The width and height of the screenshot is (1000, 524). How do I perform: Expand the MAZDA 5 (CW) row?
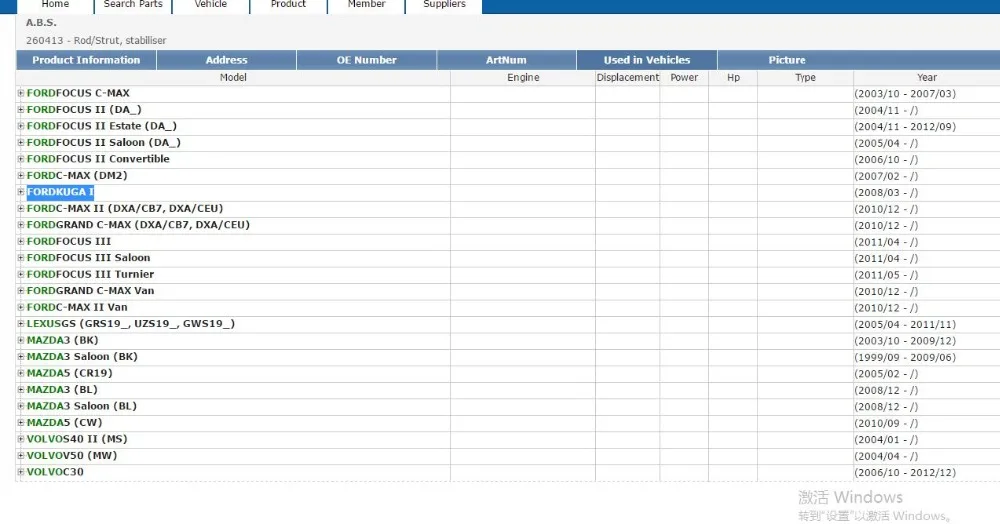coord(21,423)
